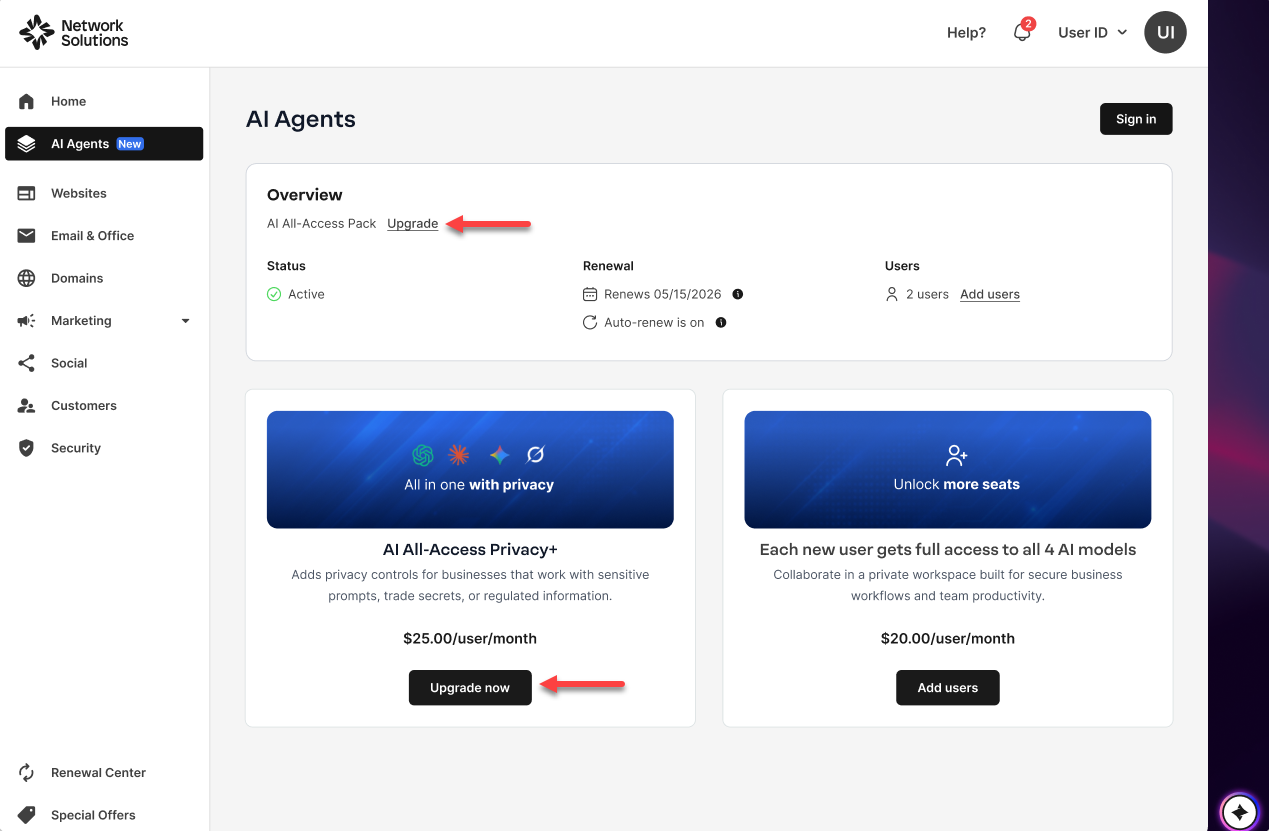Screen dimensions: 1269x831
Task: Click the All in one with privacy banner
Action: (470, 470)
